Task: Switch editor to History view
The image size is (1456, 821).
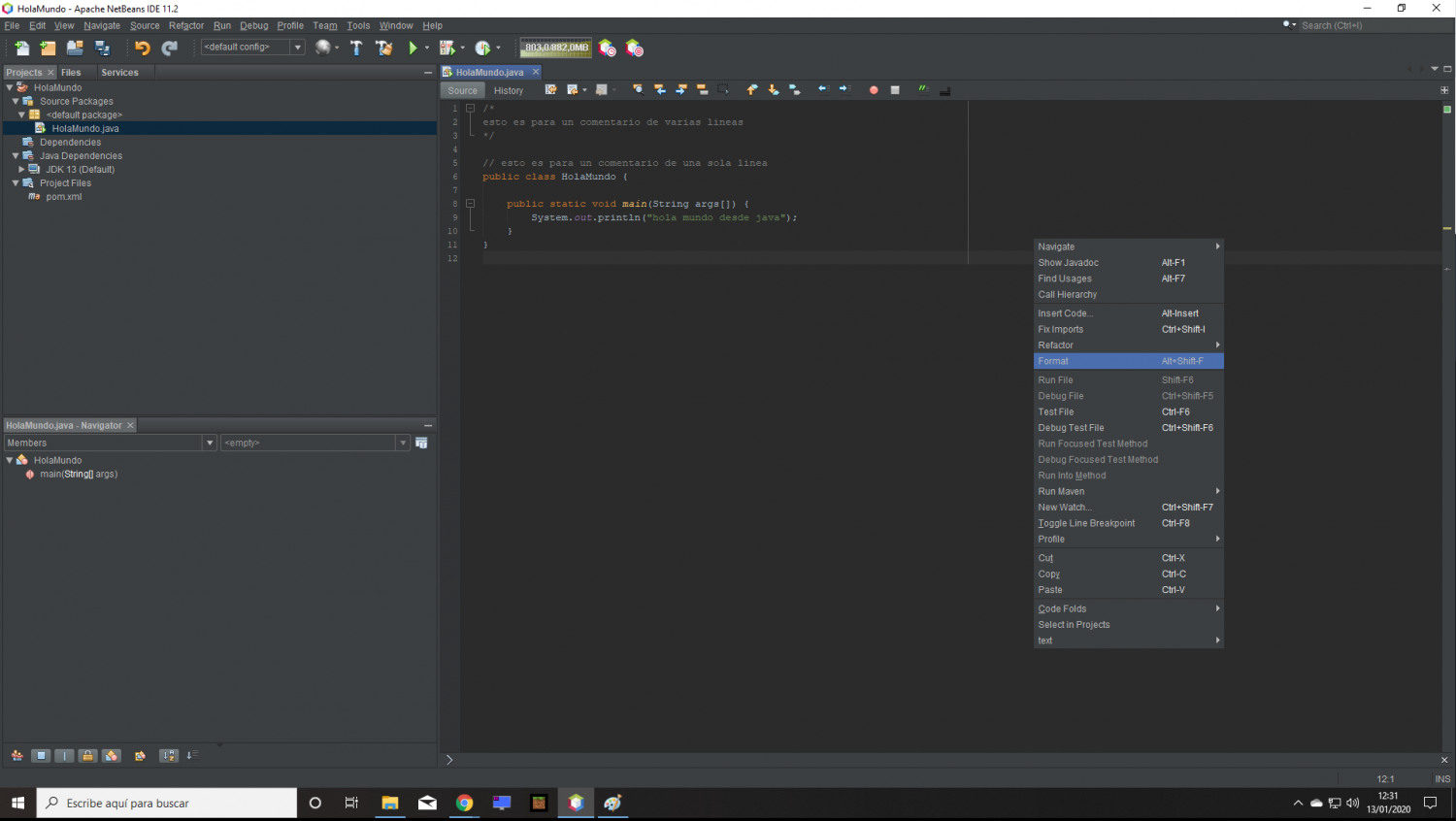Action: pos(508,90)
